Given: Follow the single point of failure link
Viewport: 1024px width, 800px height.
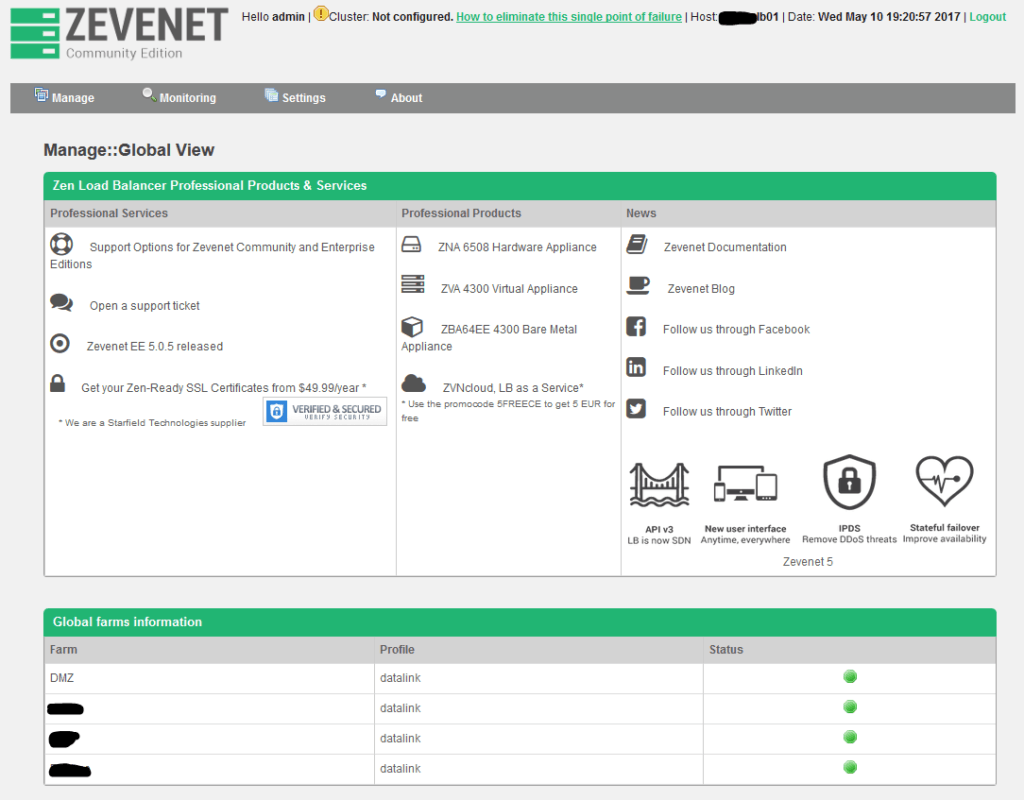Looking at the screenshot, I should [x=569, y=17].
